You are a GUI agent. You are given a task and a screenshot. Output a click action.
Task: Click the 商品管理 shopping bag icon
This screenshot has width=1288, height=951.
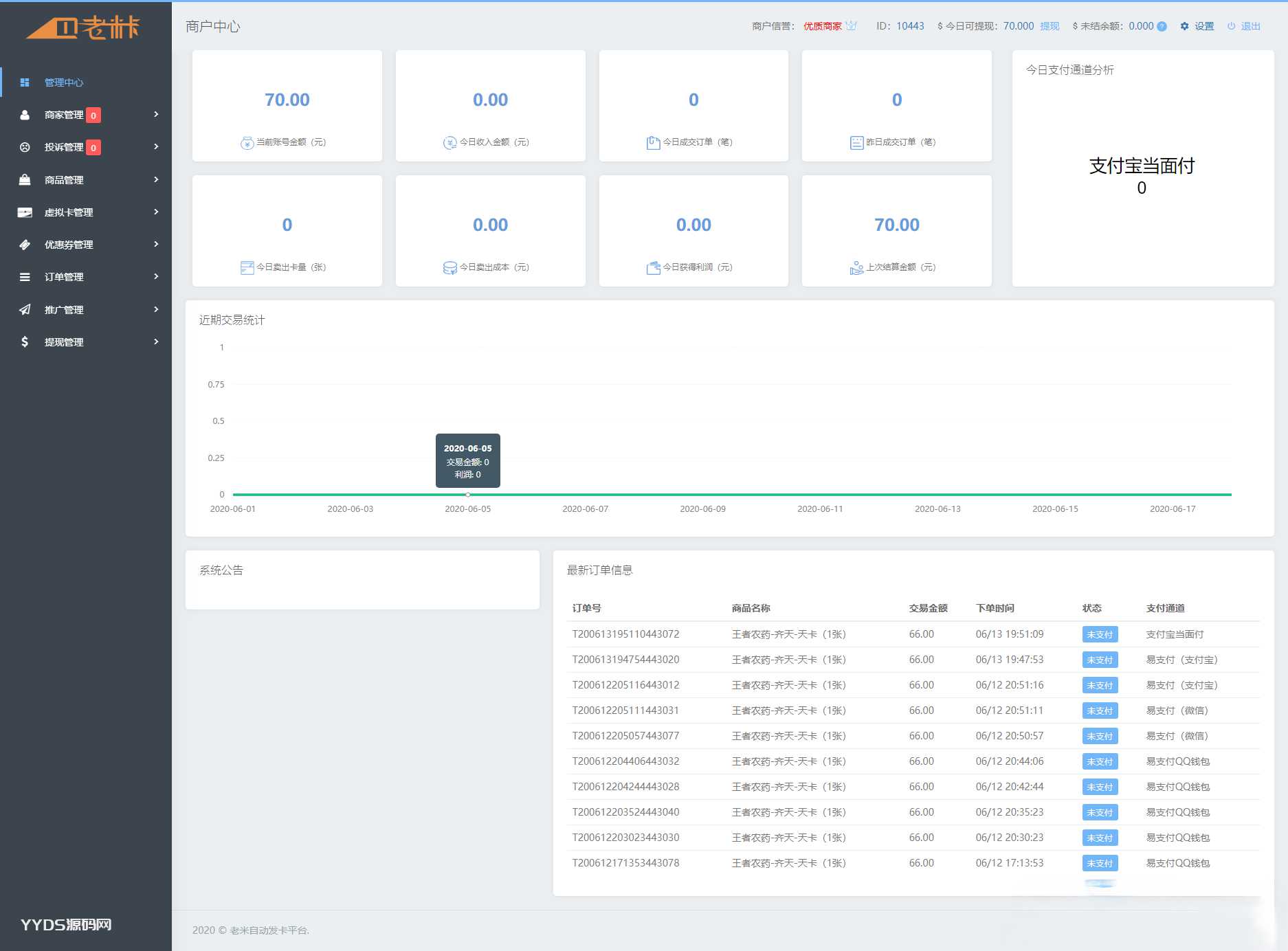[x=25, y=180]
